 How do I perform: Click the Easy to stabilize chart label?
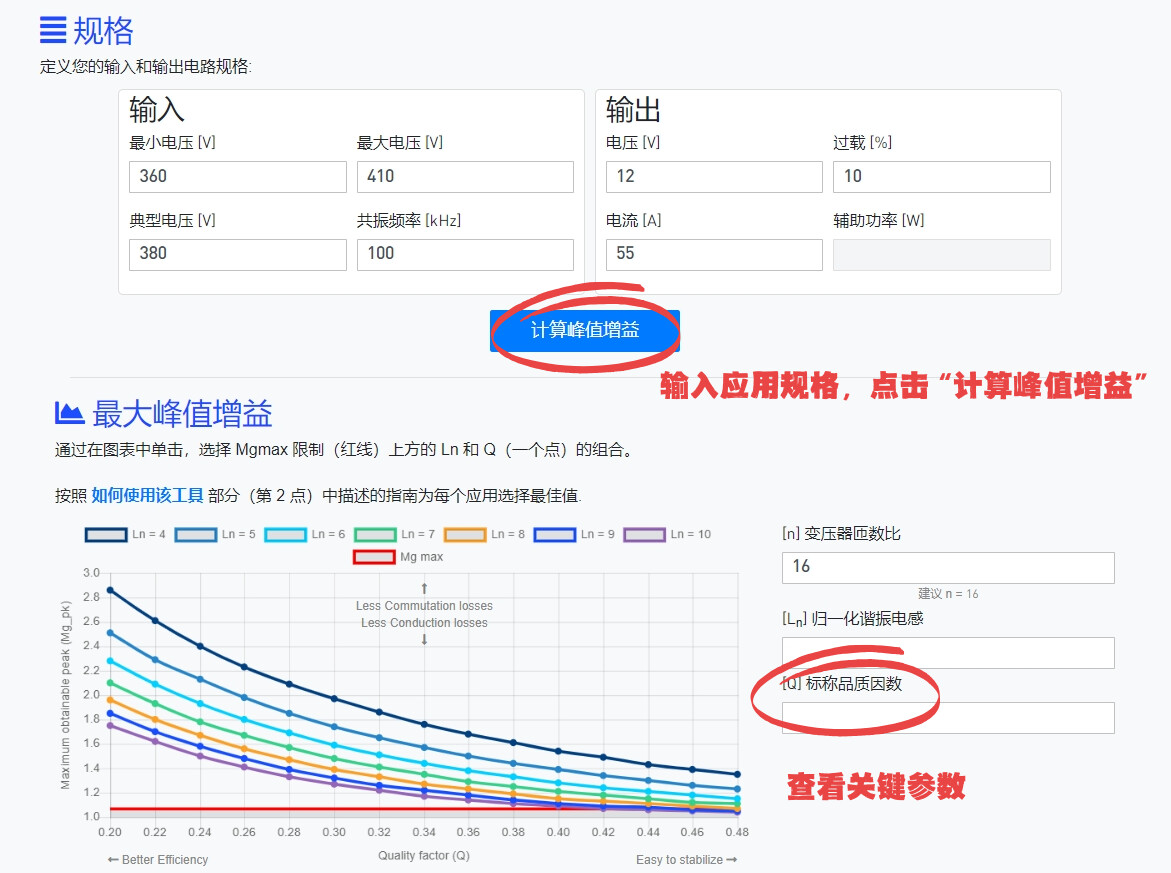click(686, 860)
